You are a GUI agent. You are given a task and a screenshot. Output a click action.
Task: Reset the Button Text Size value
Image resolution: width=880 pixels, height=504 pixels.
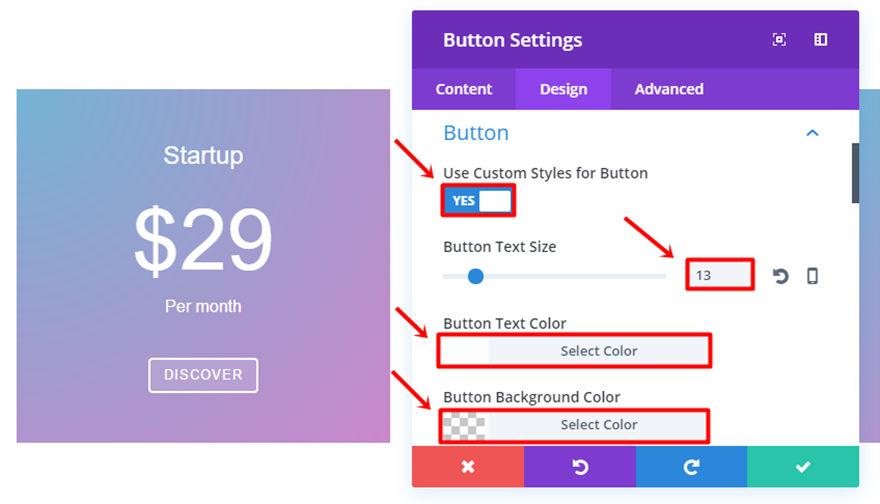point(780,276)
